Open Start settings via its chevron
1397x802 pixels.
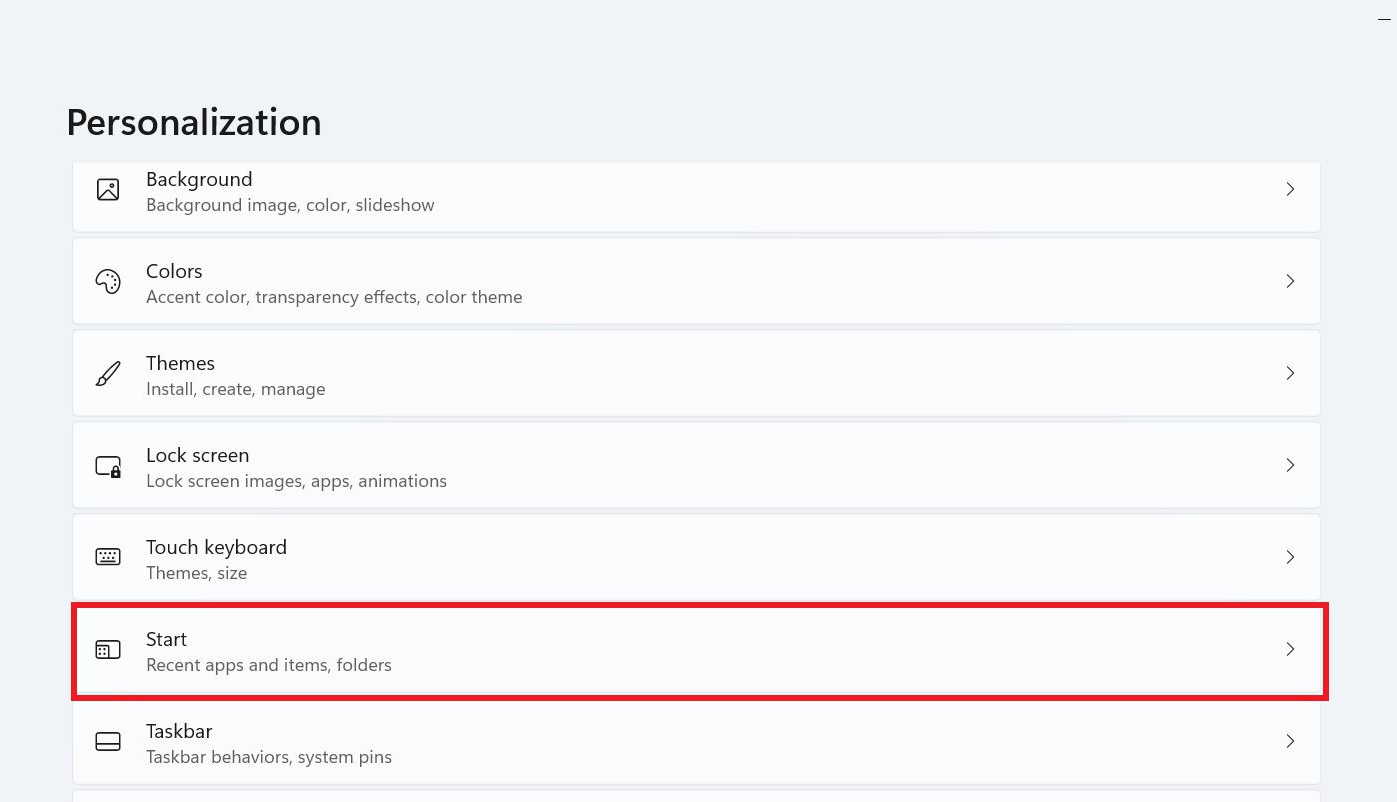pyautogui.click(x=1290, y=649)
